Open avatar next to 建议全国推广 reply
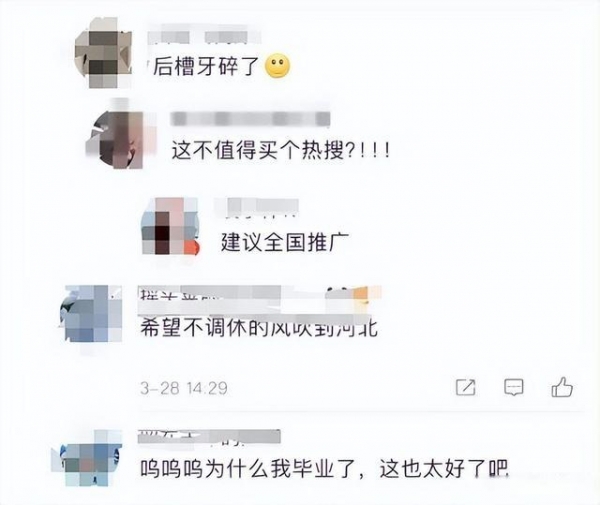 (x=170, y=226)
